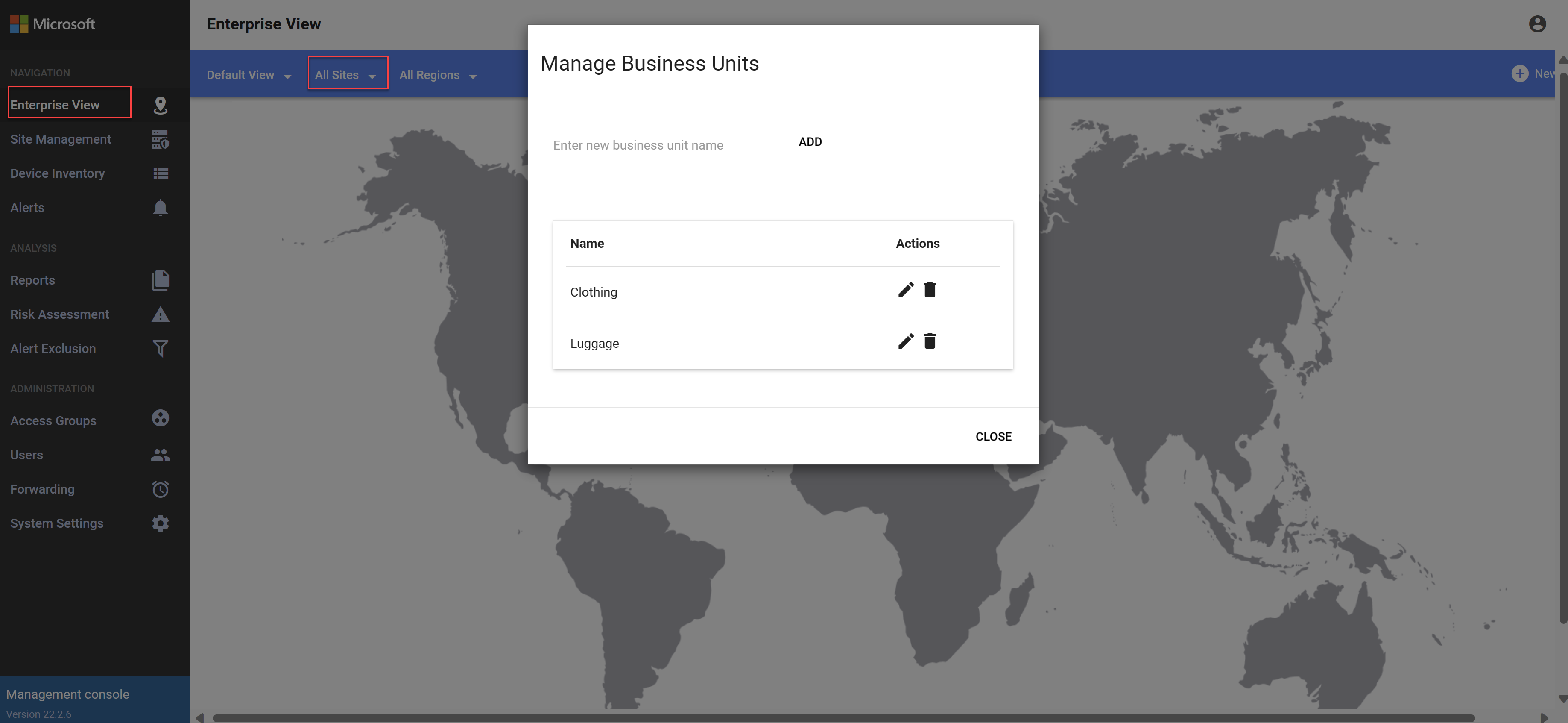Click the user account icon

tap(1537, 24)
